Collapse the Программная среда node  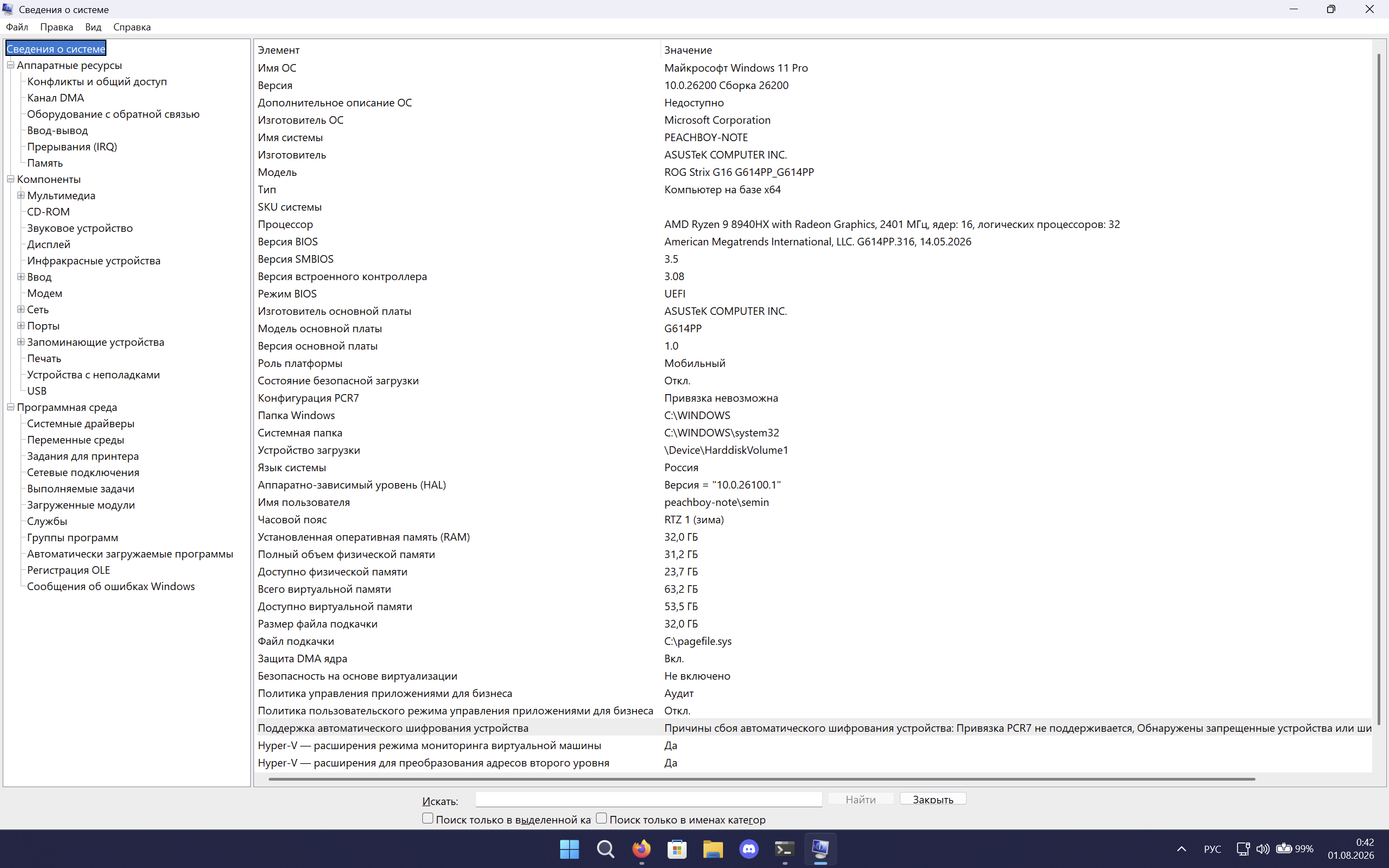coord(10,407)
